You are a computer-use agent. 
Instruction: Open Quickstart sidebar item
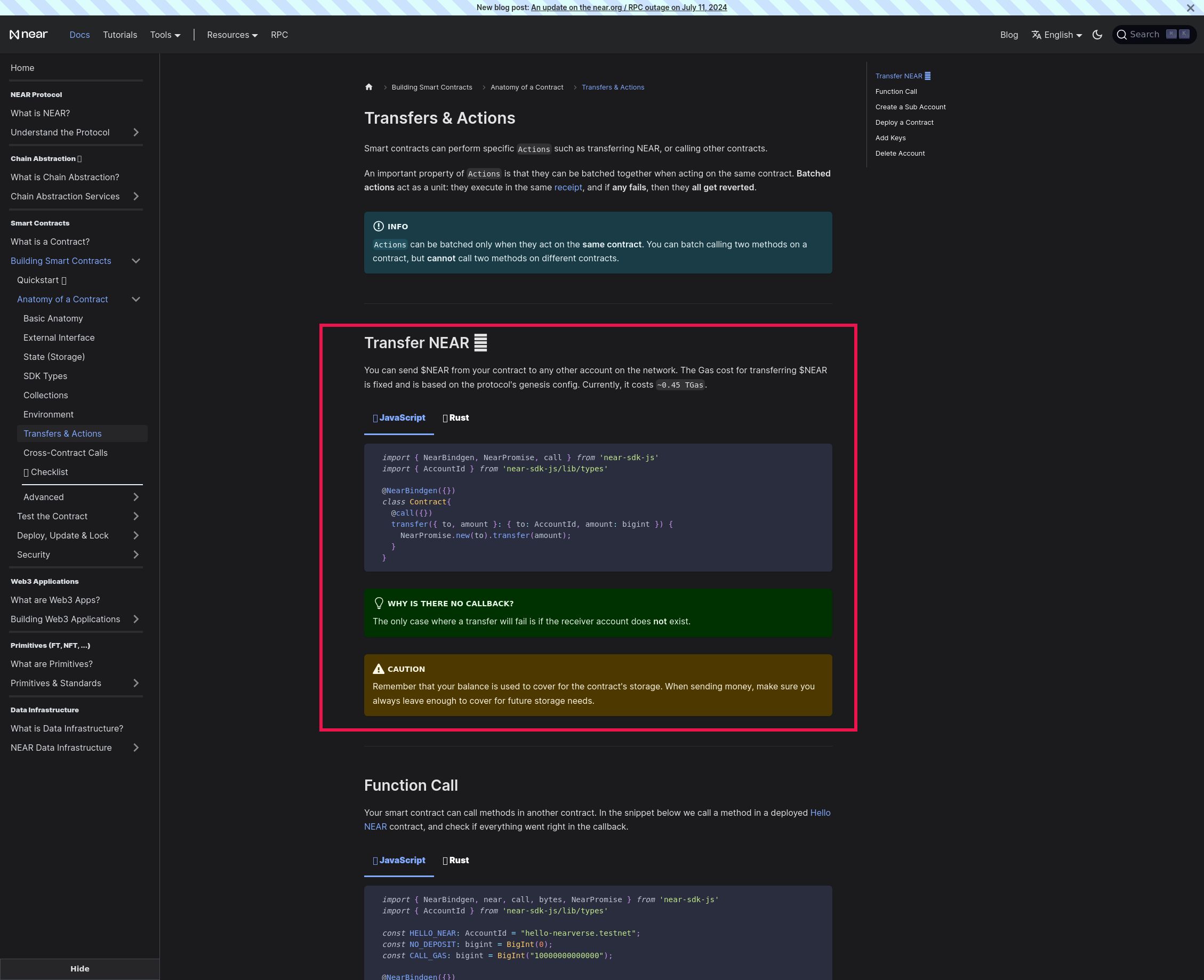coord(42,280)
